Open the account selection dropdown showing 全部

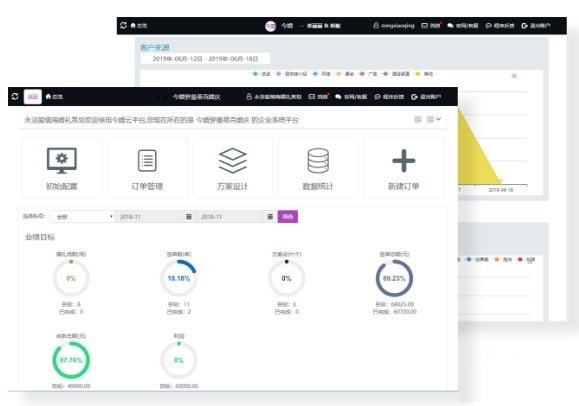82,217
